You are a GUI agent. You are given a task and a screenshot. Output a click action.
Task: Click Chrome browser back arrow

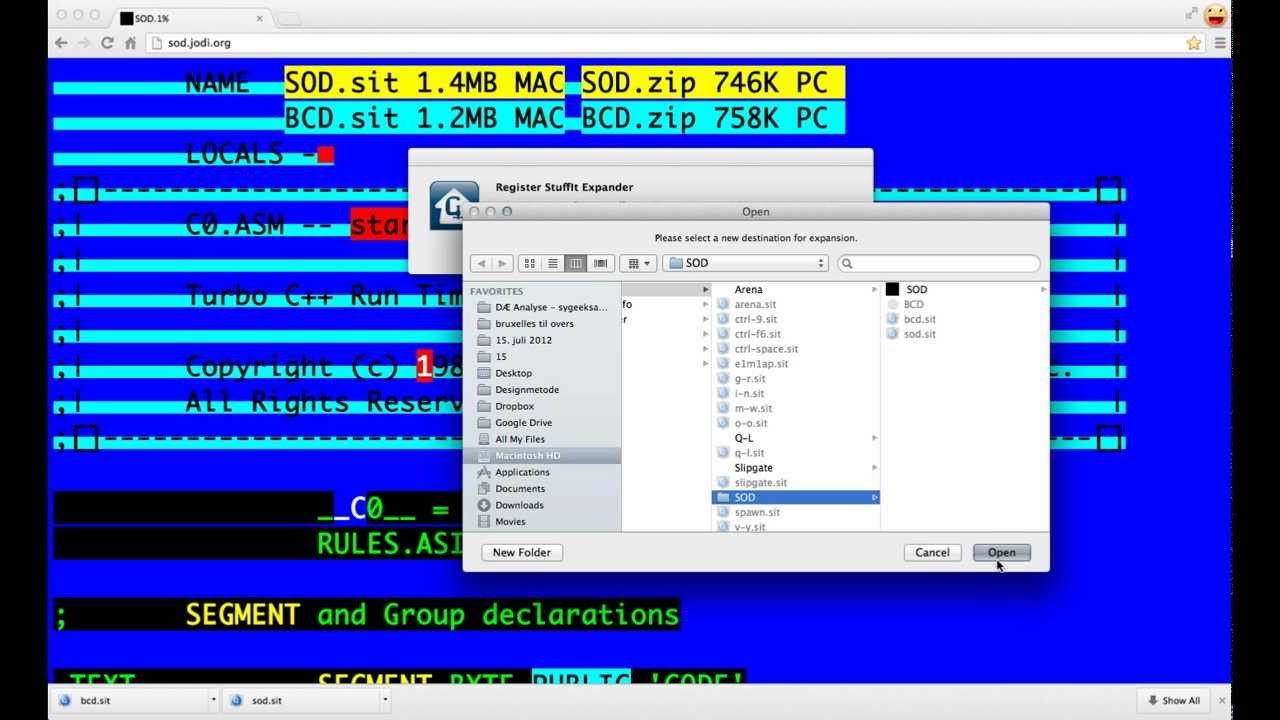[x=61, y=43]
